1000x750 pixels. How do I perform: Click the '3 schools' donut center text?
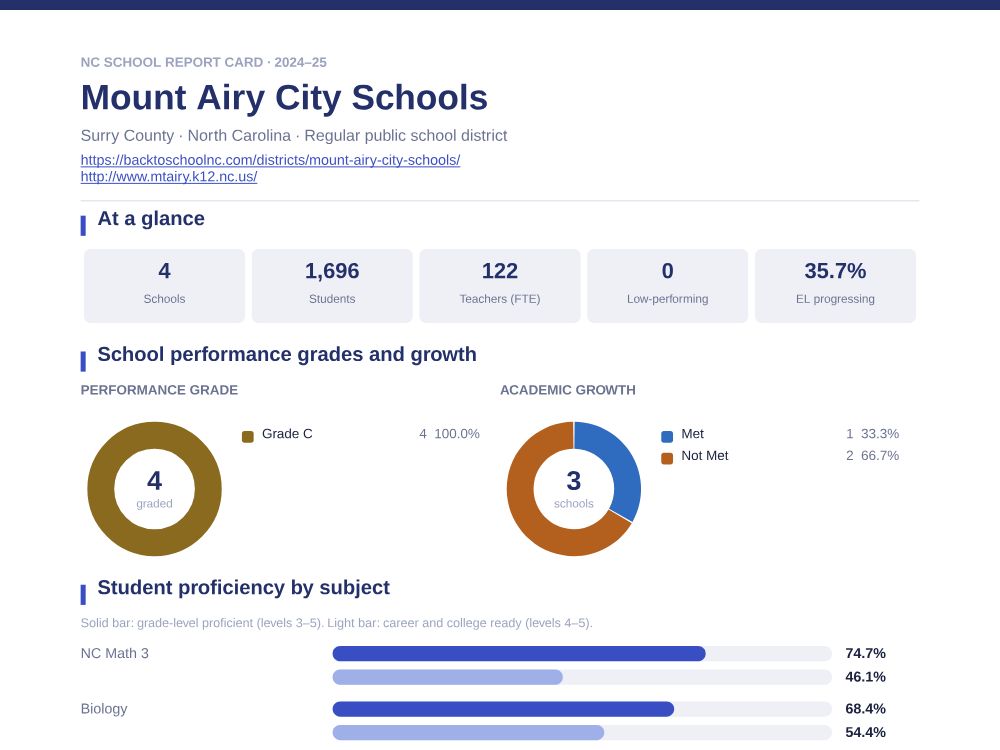[574, 490]
